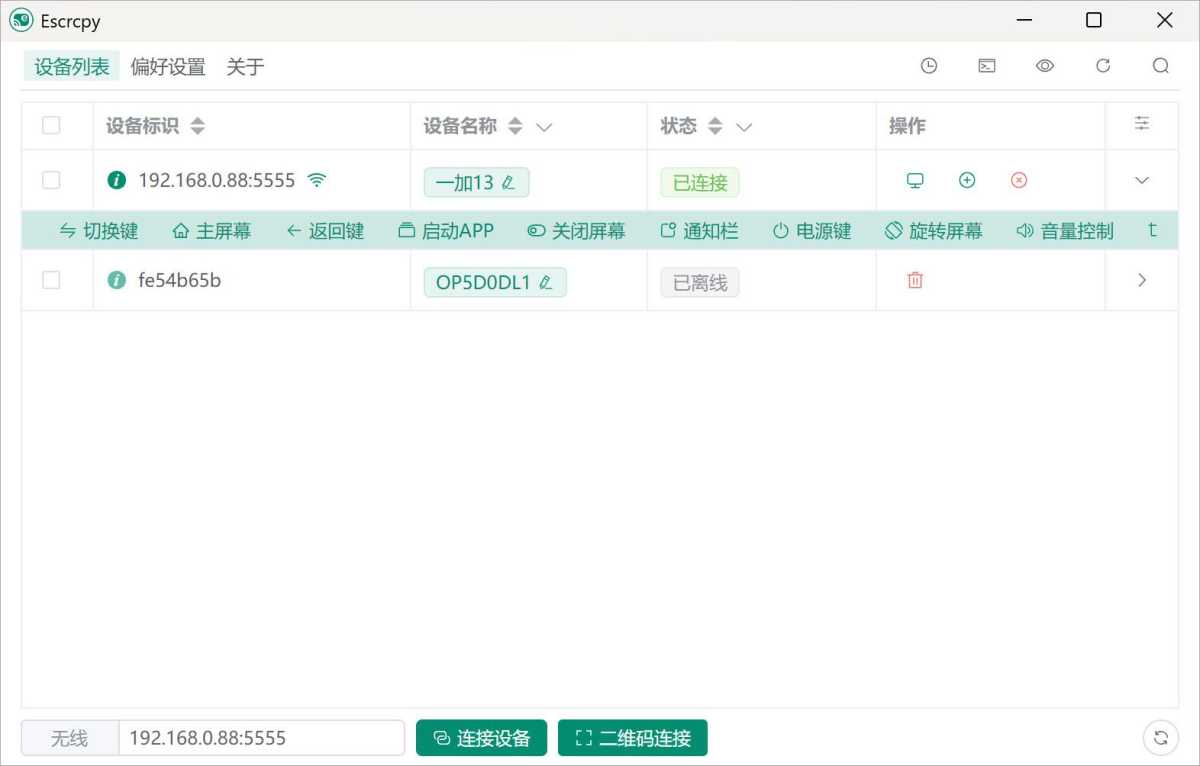1200x766 pixels.
Task: Click the history clock icon in toolbar
Action: click(x=929, y=65)
